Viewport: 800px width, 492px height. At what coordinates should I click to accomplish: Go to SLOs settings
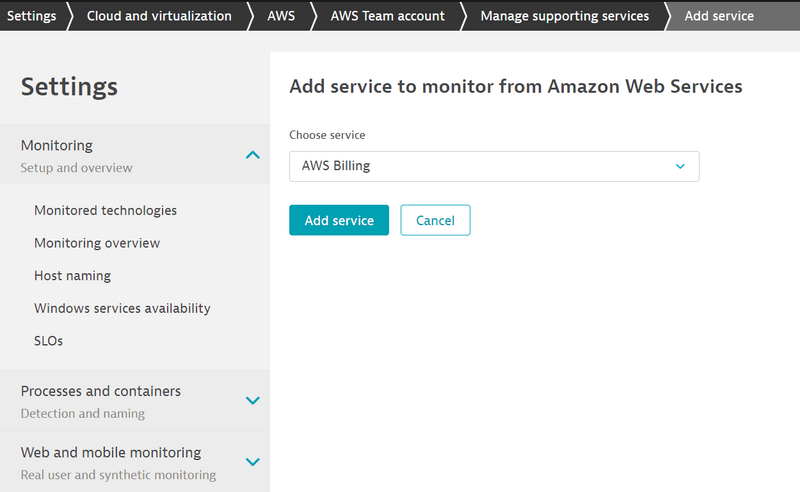(48, 341)
